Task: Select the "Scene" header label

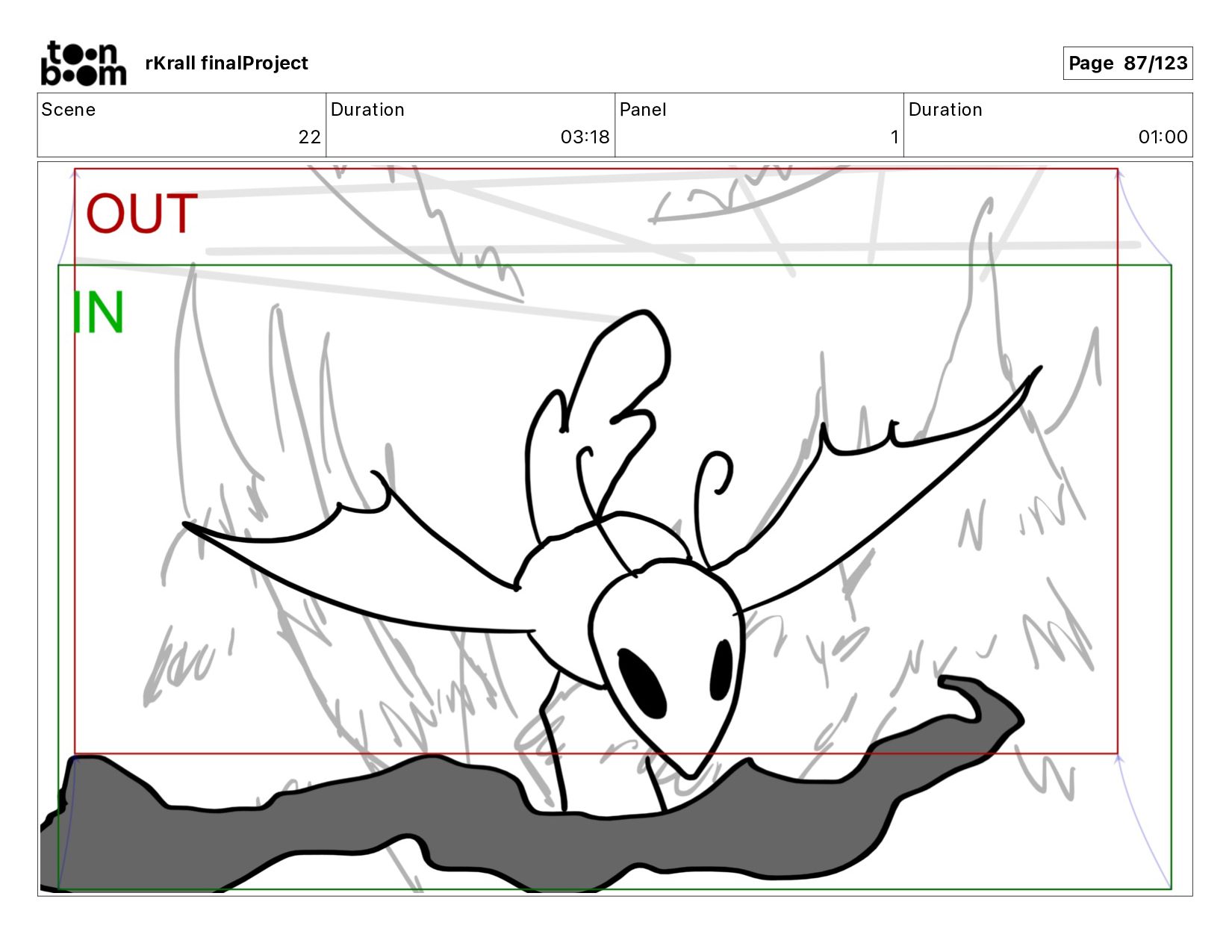Action: tap(69, 110)
